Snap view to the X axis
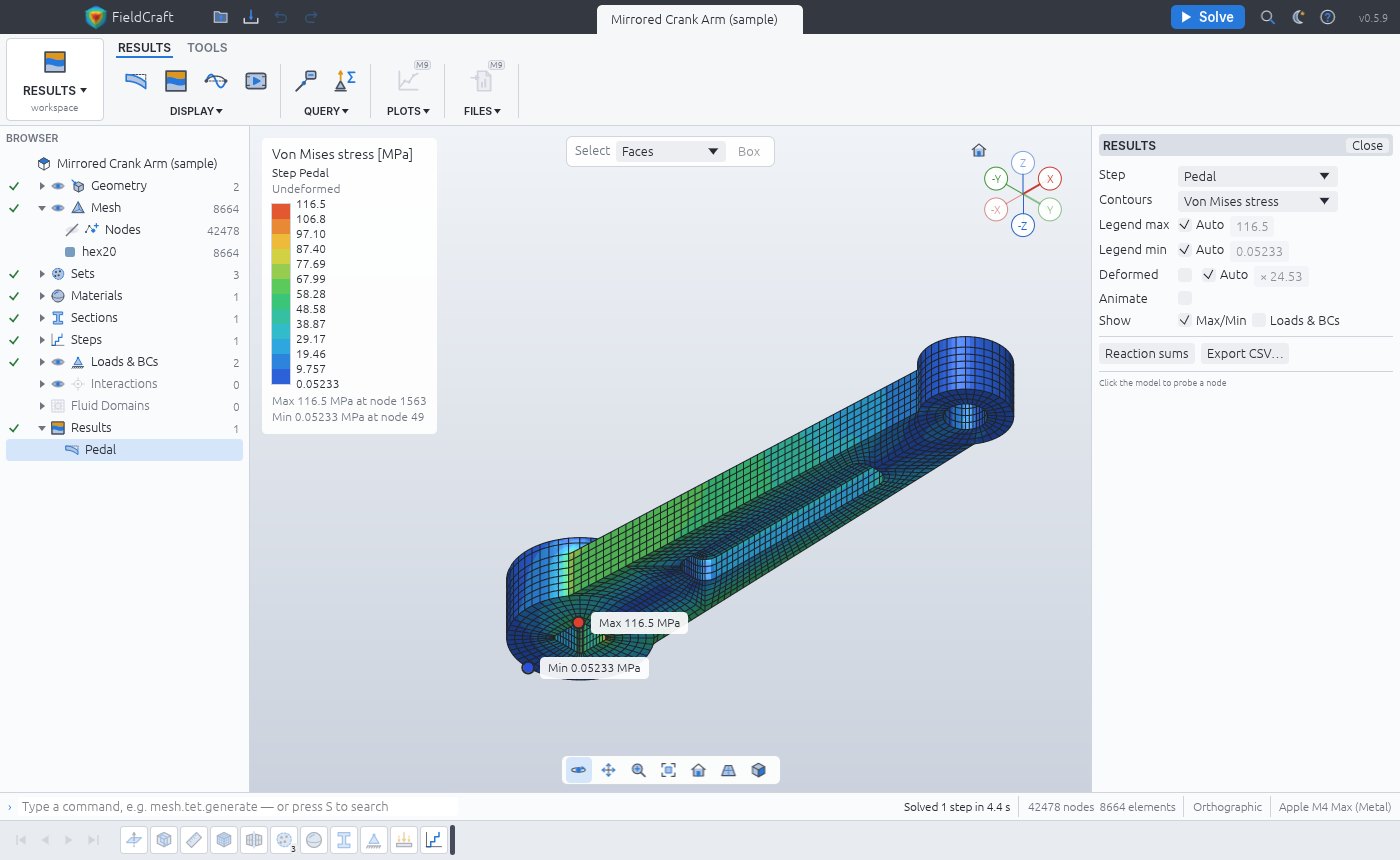The width and height of the screenshot is (1400, 860). point(1049,179)
